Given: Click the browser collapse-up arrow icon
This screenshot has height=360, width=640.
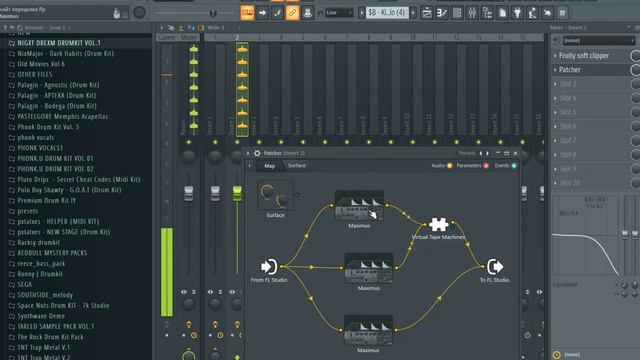Looking at the screenshot, I should 5,28.
